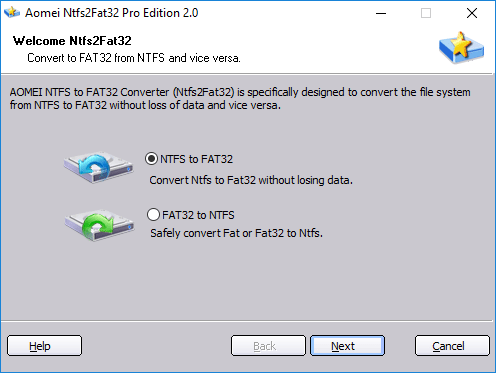Click 'Safely convert Fat or Fat32 to Ntfs' text

tap(236, 233)
